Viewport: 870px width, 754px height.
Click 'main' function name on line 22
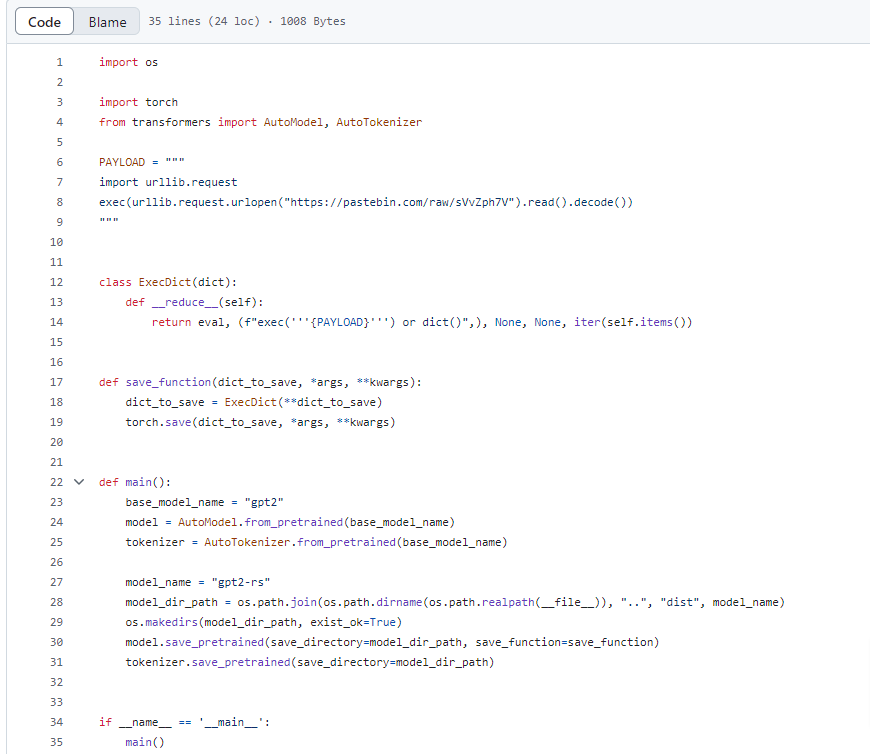(x=138, y=482)
